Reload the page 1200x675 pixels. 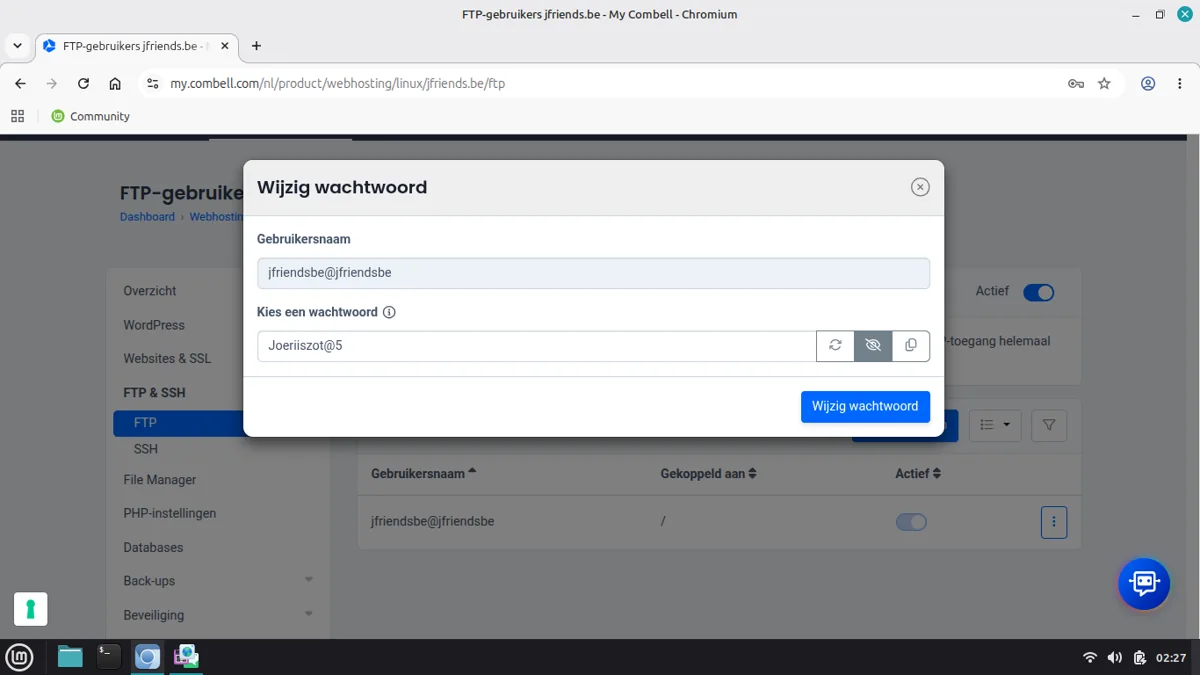click(x=83, y=84)
